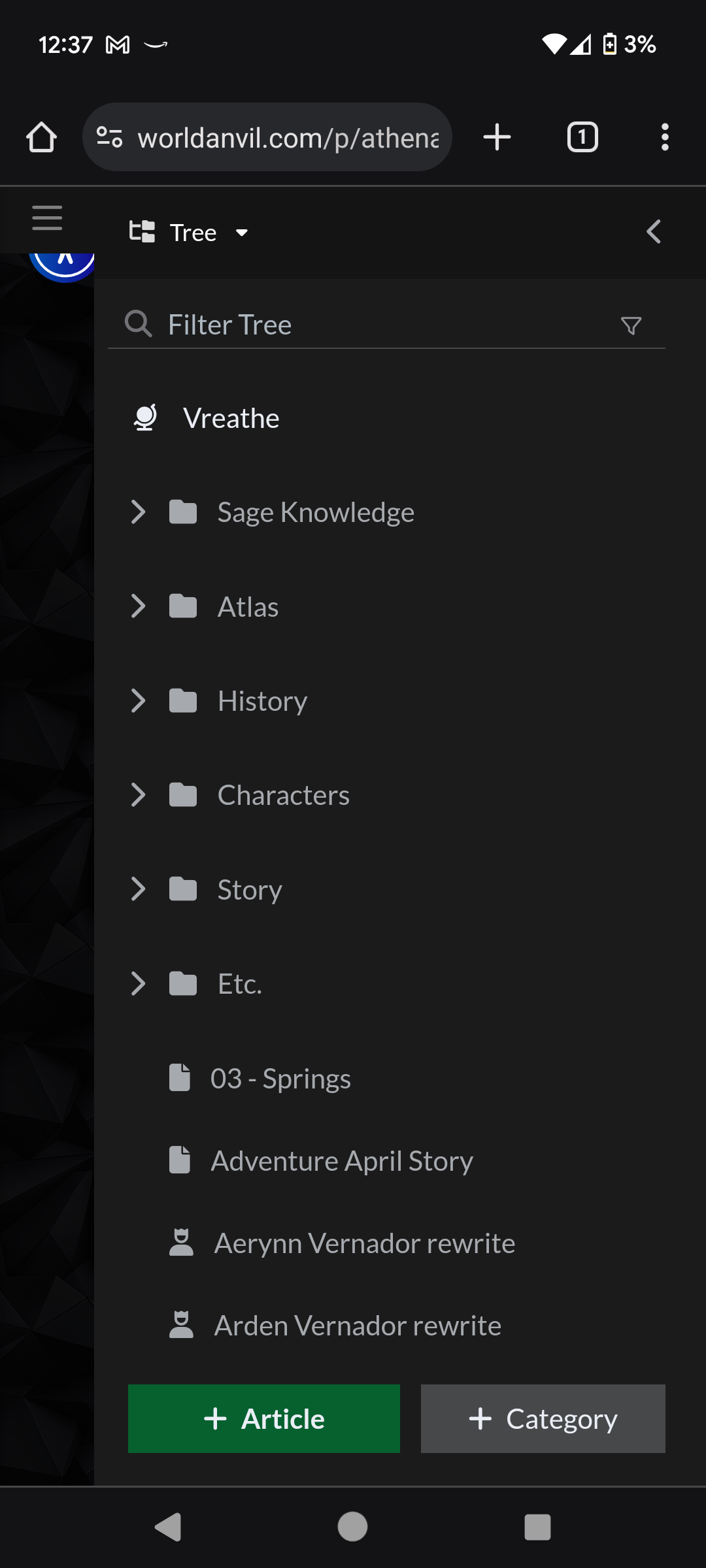
Task: Create a new Article
Action: click(264, 1418)
